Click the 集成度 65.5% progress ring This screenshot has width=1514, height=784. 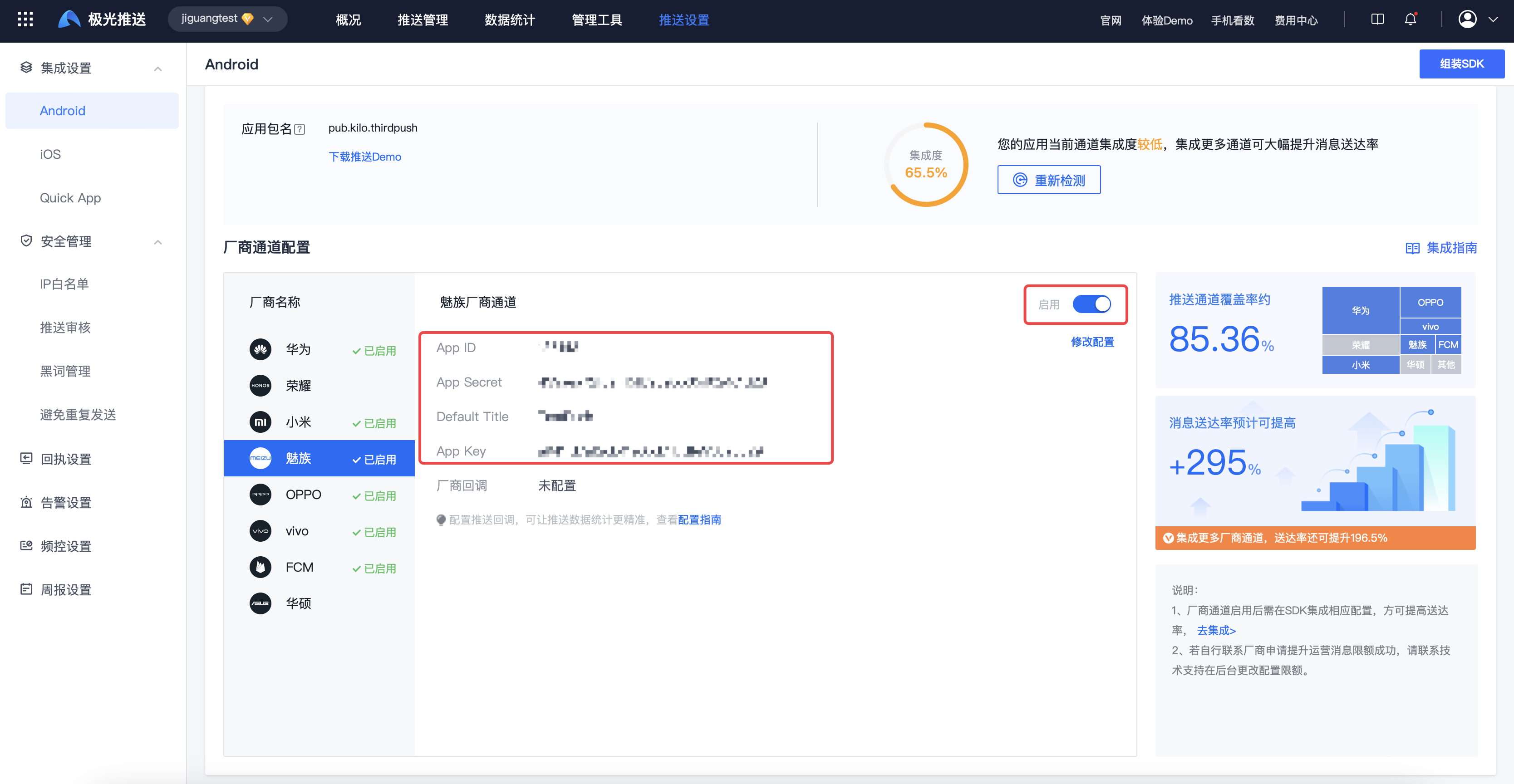tap(926, 165)
